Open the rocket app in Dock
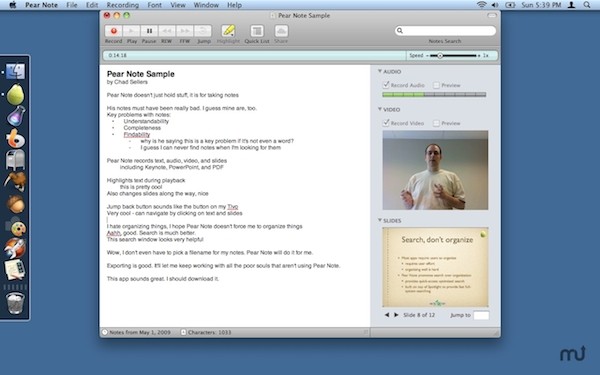This screenshot has width=600, height=375. [x=15, y=248]
